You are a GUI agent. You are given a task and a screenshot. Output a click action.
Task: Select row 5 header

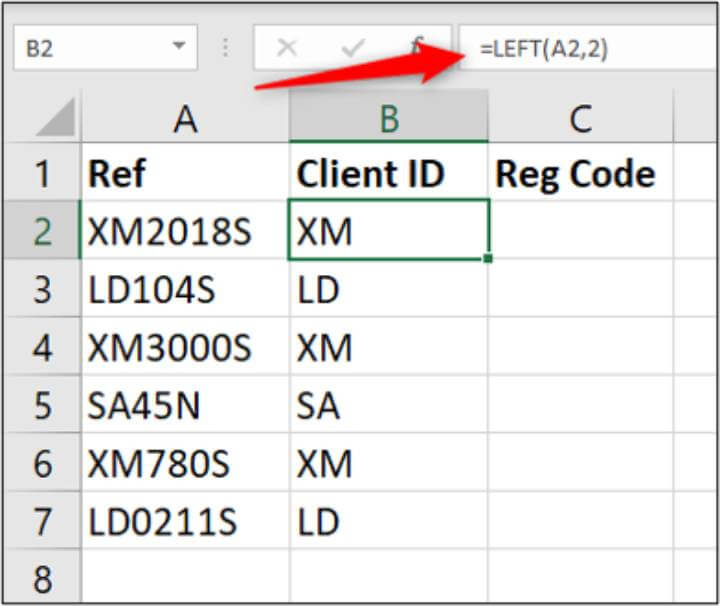41,405
